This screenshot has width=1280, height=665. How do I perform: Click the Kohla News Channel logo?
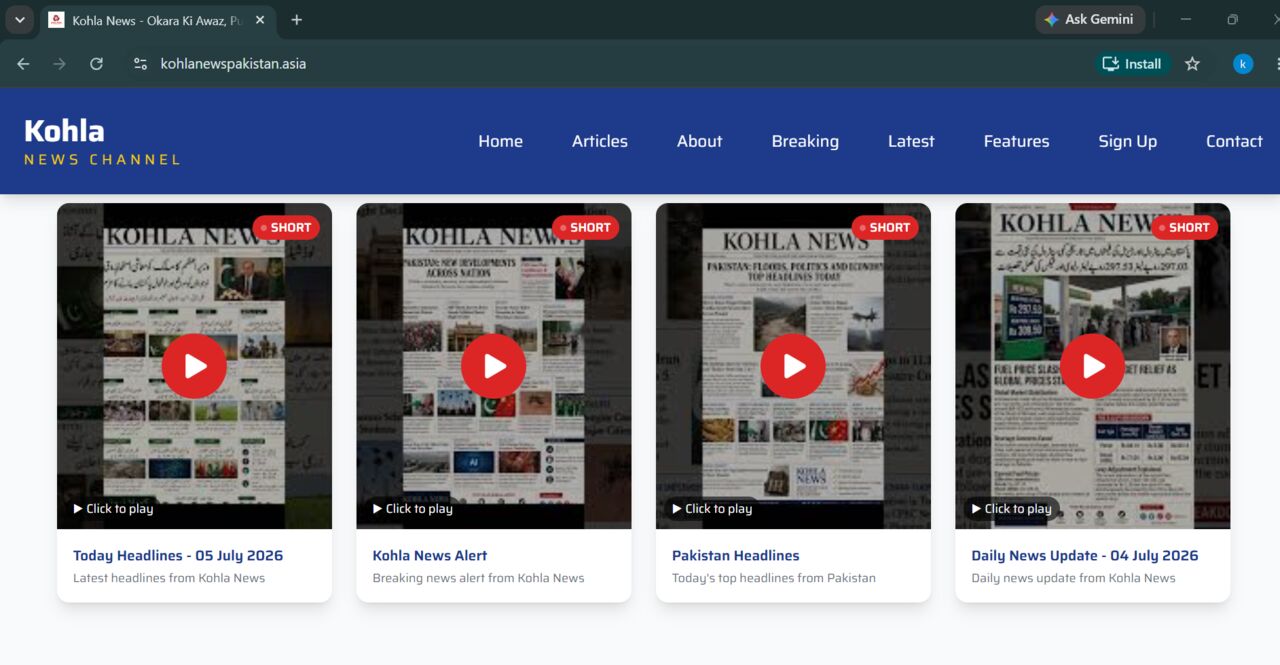(102, 141)
